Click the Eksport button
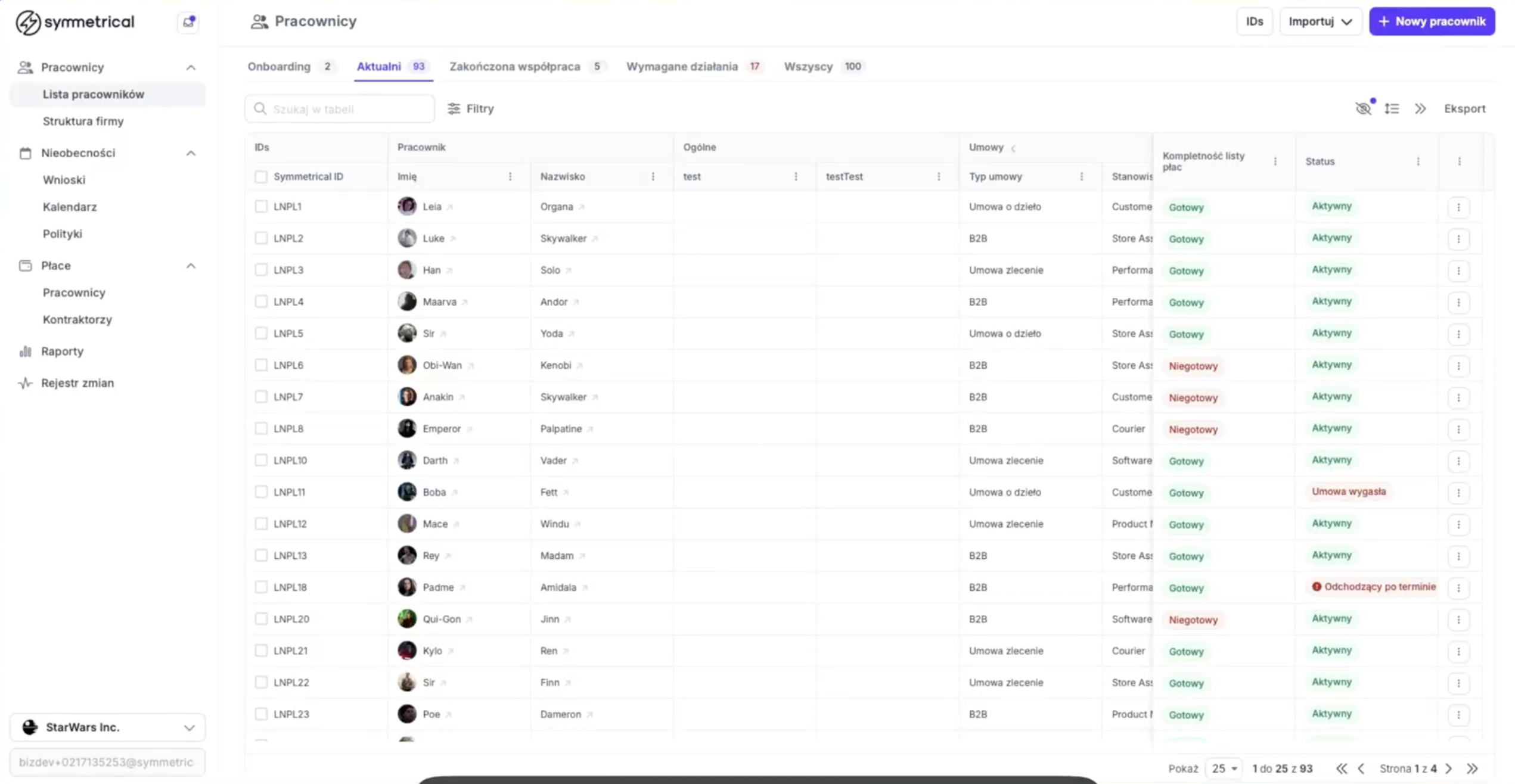 pyautogui.click(x=1464, y=108)
